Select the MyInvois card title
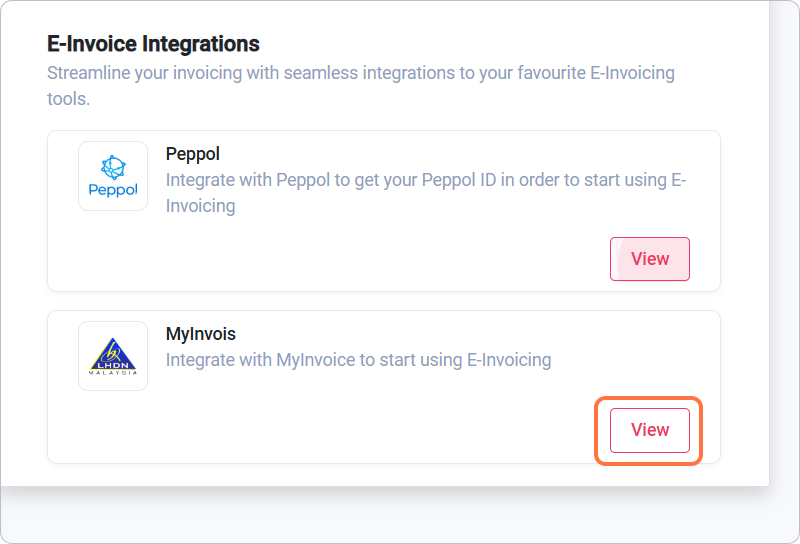The image size is (800, 544). click(200, 334)
